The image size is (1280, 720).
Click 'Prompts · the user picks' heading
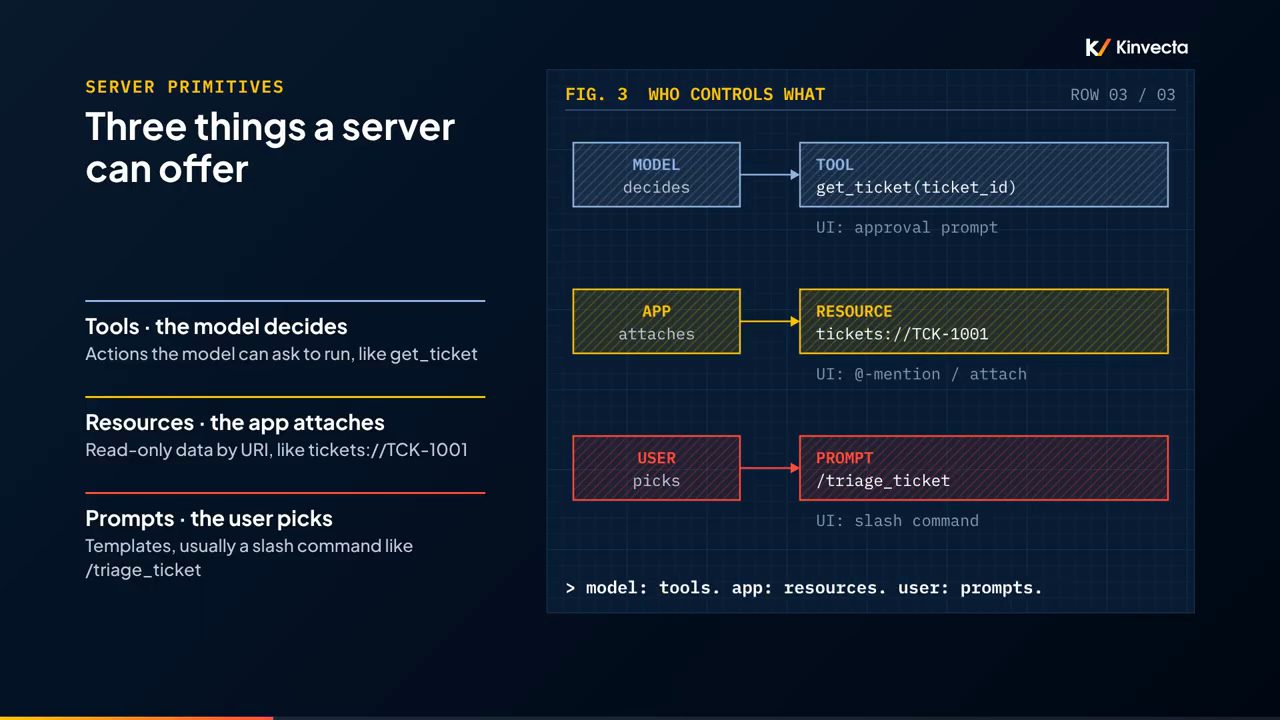pyautogui.click(x=209, y=518)
